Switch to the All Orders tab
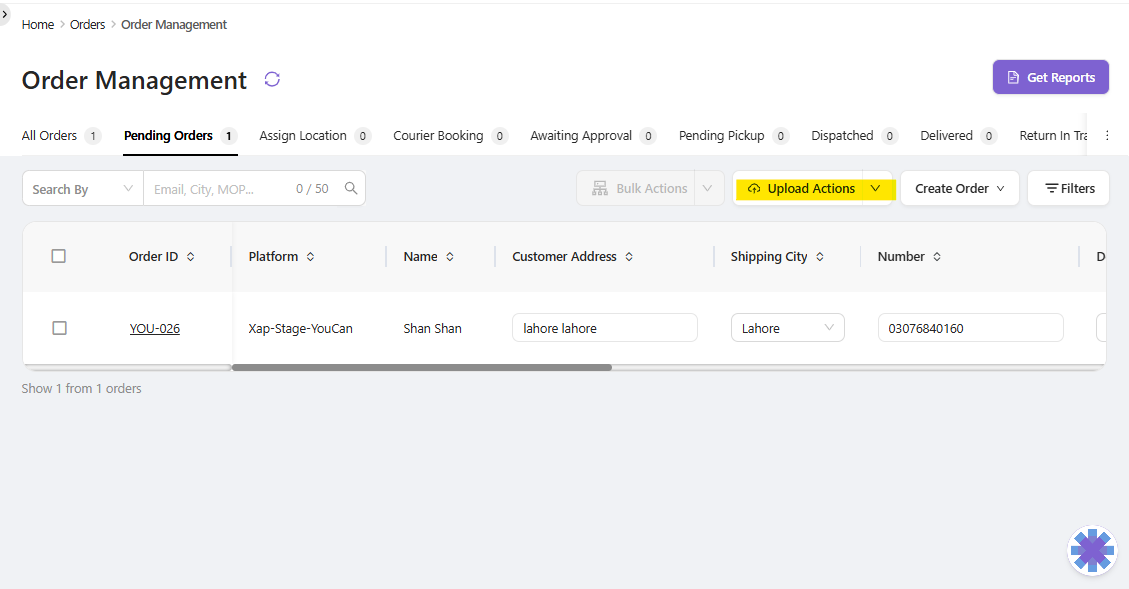Screen dimensions: 1129x589 point(50,136)
